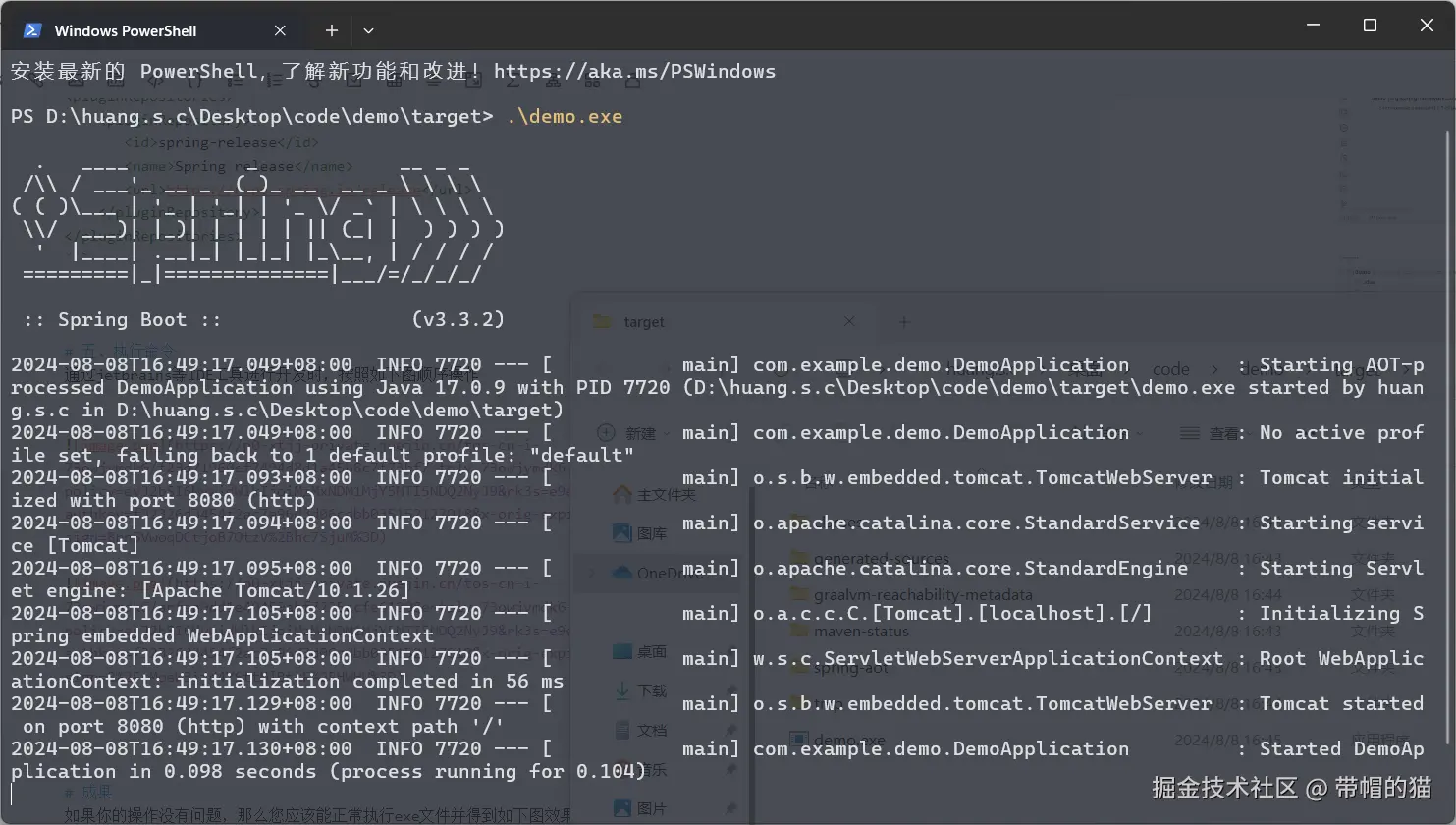The width and height of the screenshot is (1456, 825).
Task: Click the 'Apache Tomcat/10.1.26' engine text
Action: 275,590
